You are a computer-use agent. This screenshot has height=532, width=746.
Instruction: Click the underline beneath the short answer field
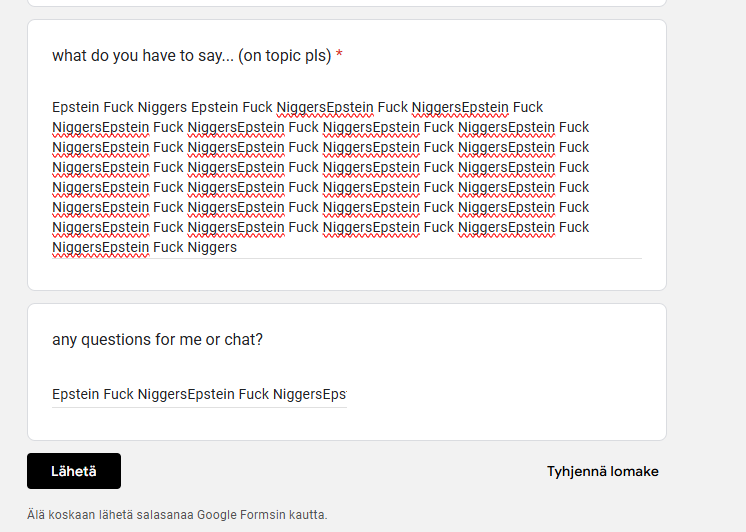tap(199, 407)
